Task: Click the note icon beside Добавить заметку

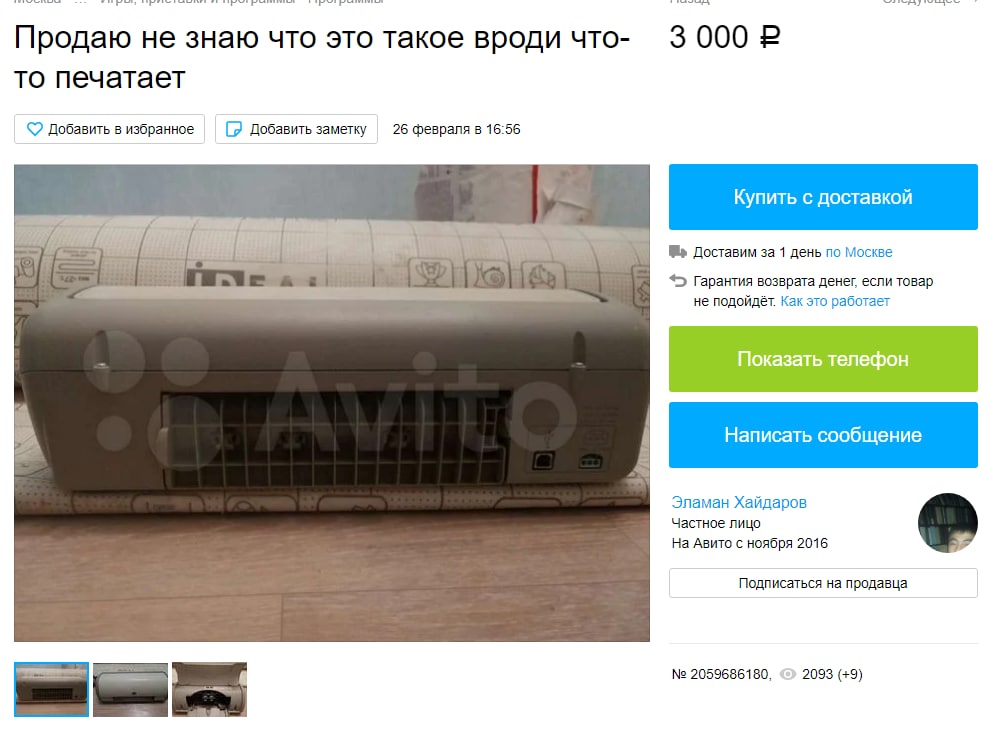Action: tap(234, 129)
